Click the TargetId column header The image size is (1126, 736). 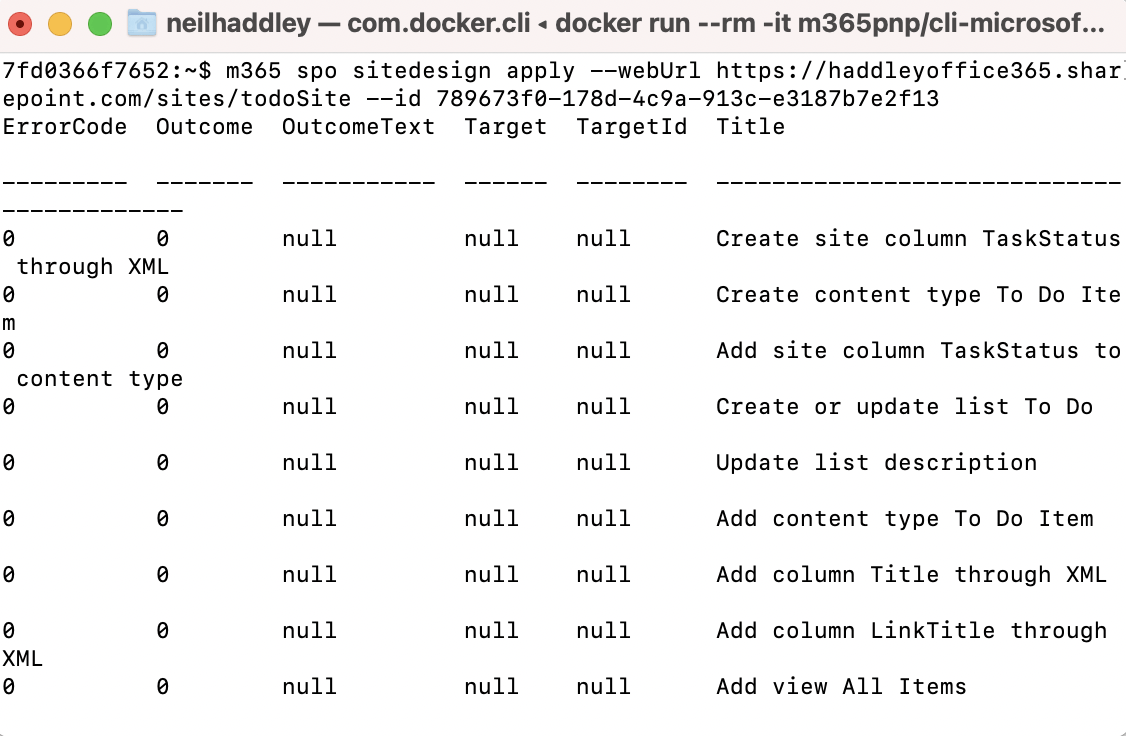(x=631, y=127)
